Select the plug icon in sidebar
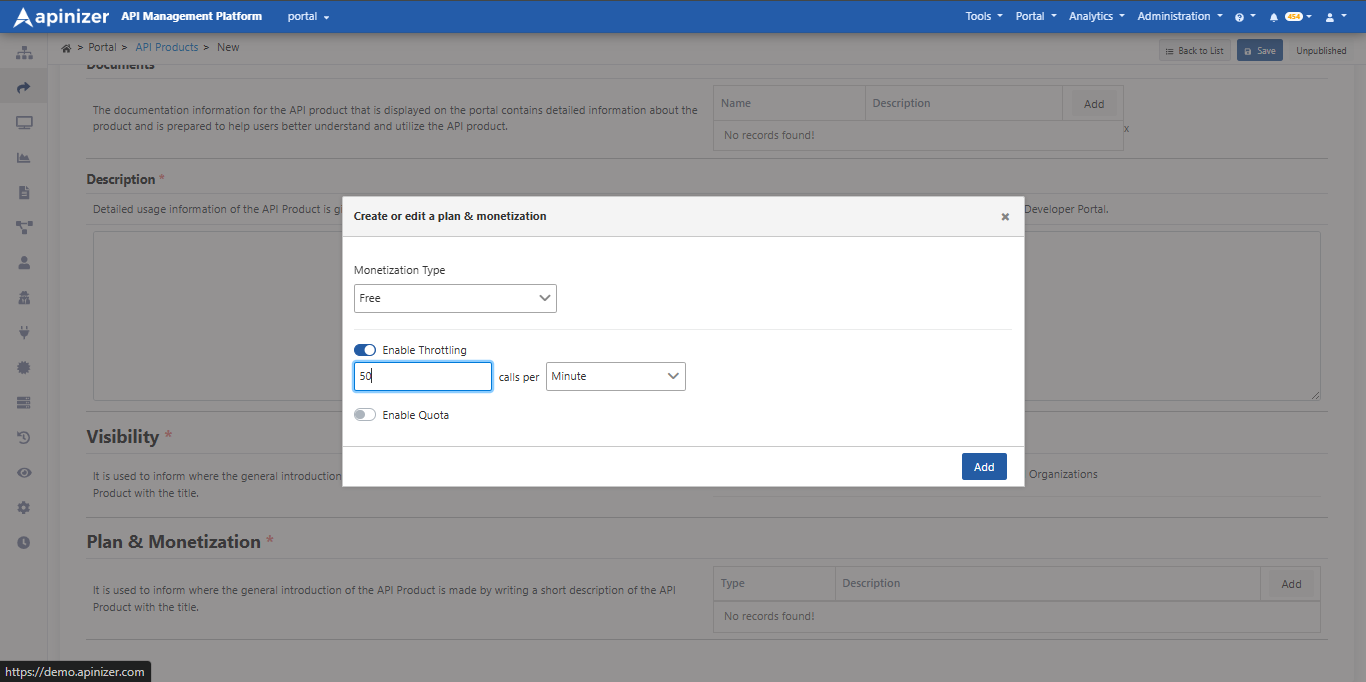The image size is (1366, 682). (x=24, y=332)
